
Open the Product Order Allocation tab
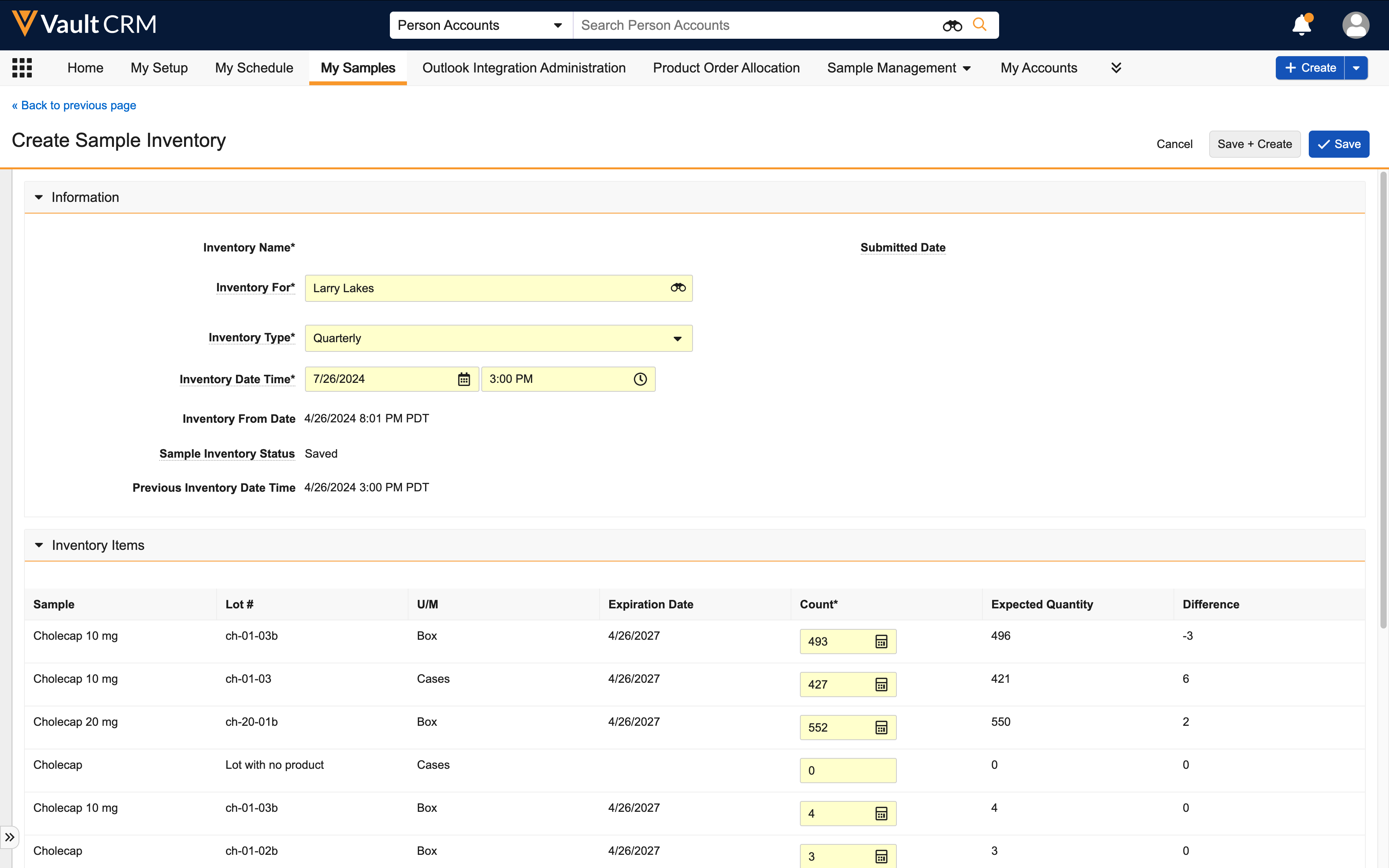(726, 68)
